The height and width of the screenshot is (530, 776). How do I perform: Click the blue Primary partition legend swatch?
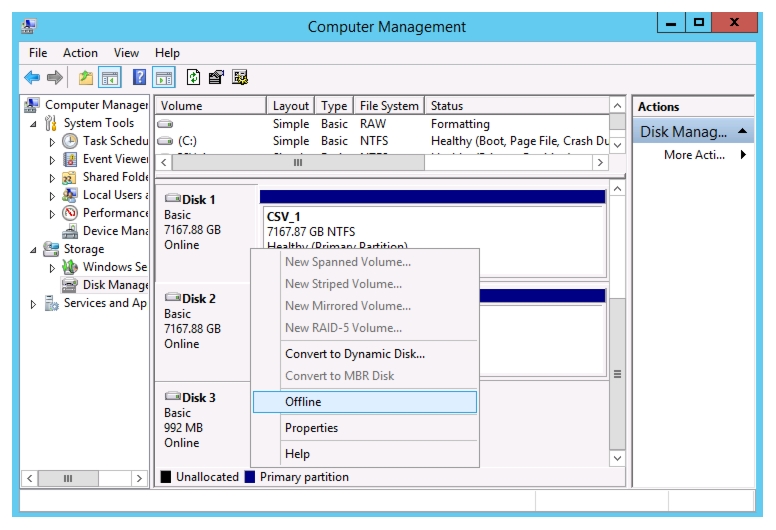[x=250, y=477]
